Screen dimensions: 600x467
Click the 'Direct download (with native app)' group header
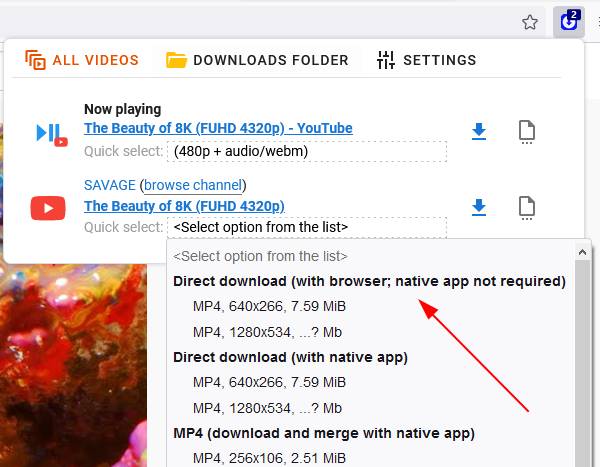click(x=290, y=357)
